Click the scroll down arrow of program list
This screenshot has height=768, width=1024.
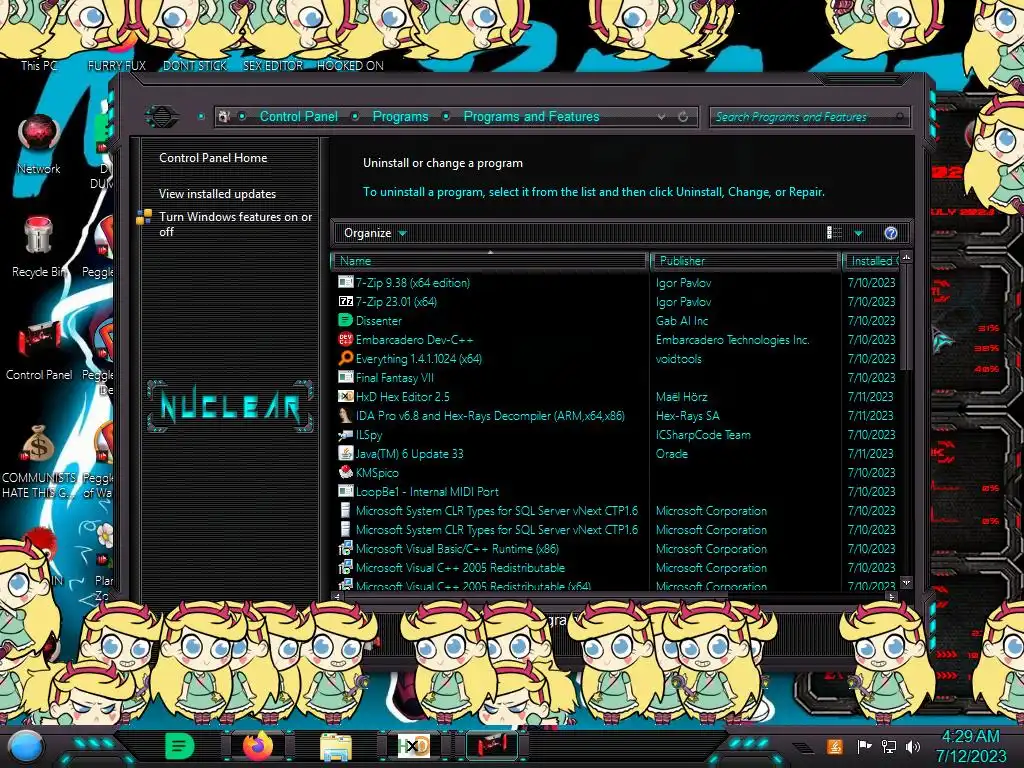(x=906, y=582)
